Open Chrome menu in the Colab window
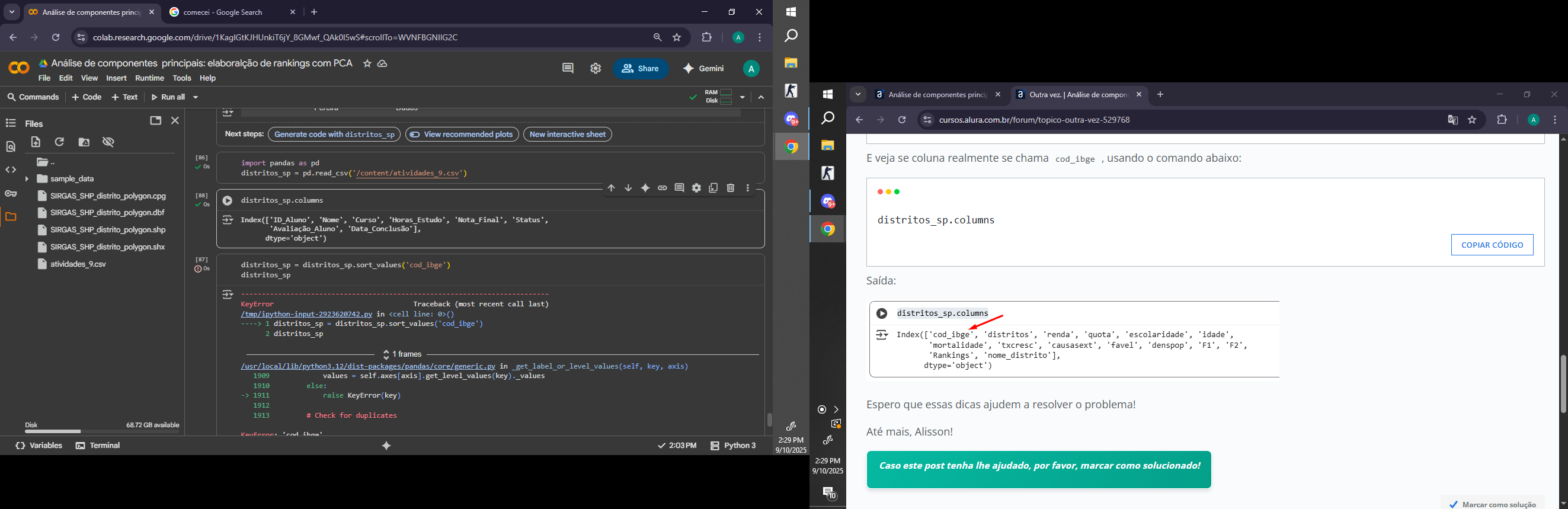Screen dimensions: 1568x509 (760, 38)
